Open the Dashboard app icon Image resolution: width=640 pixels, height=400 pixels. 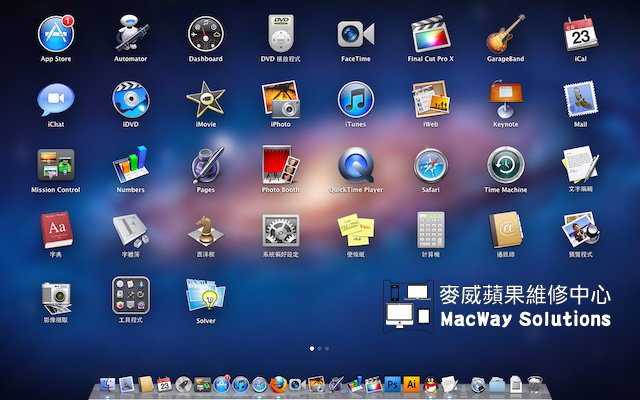click(x=206, y=34)
